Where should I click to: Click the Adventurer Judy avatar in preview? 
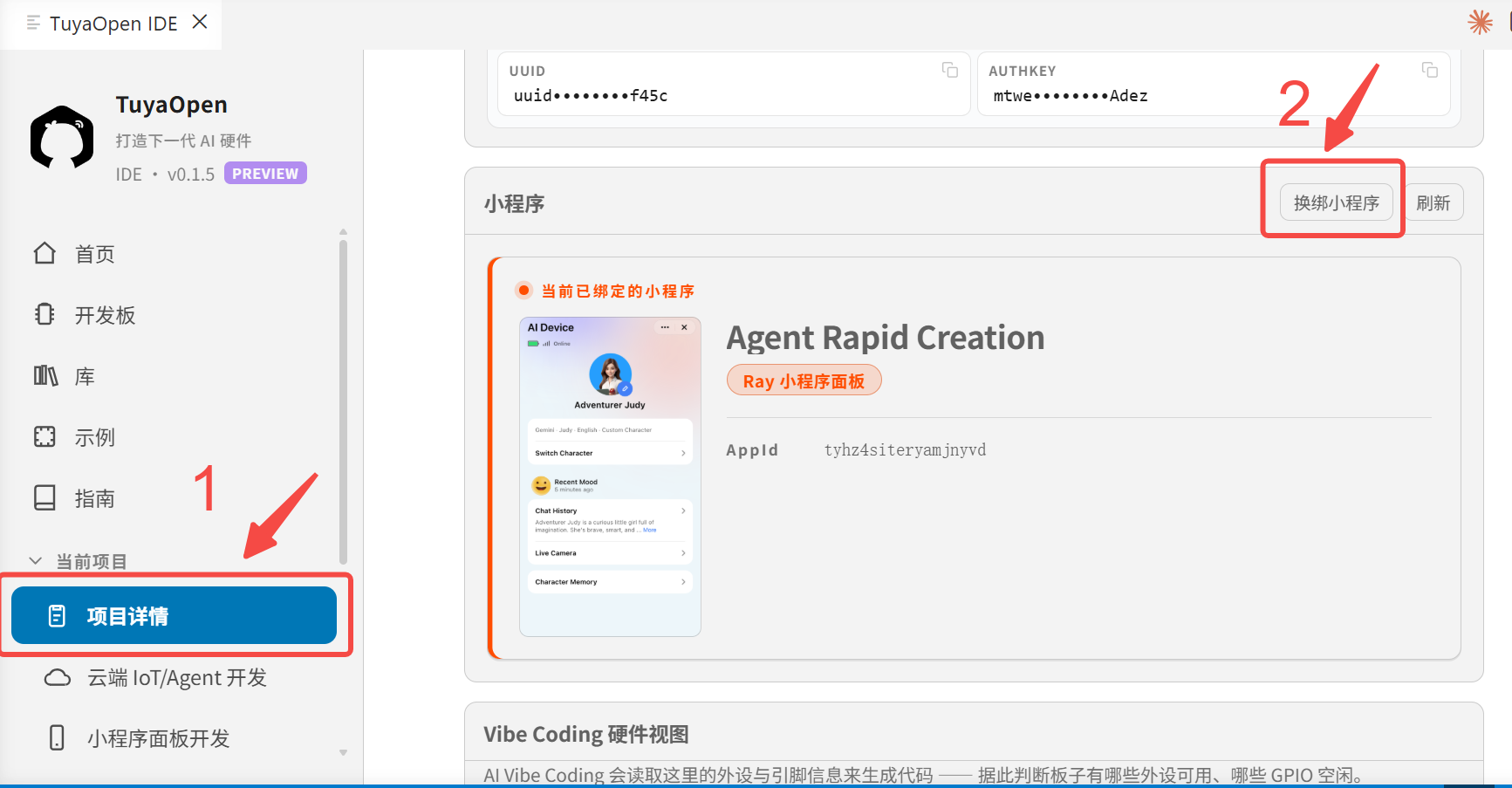pyautogui.click(x=610, y=375)
